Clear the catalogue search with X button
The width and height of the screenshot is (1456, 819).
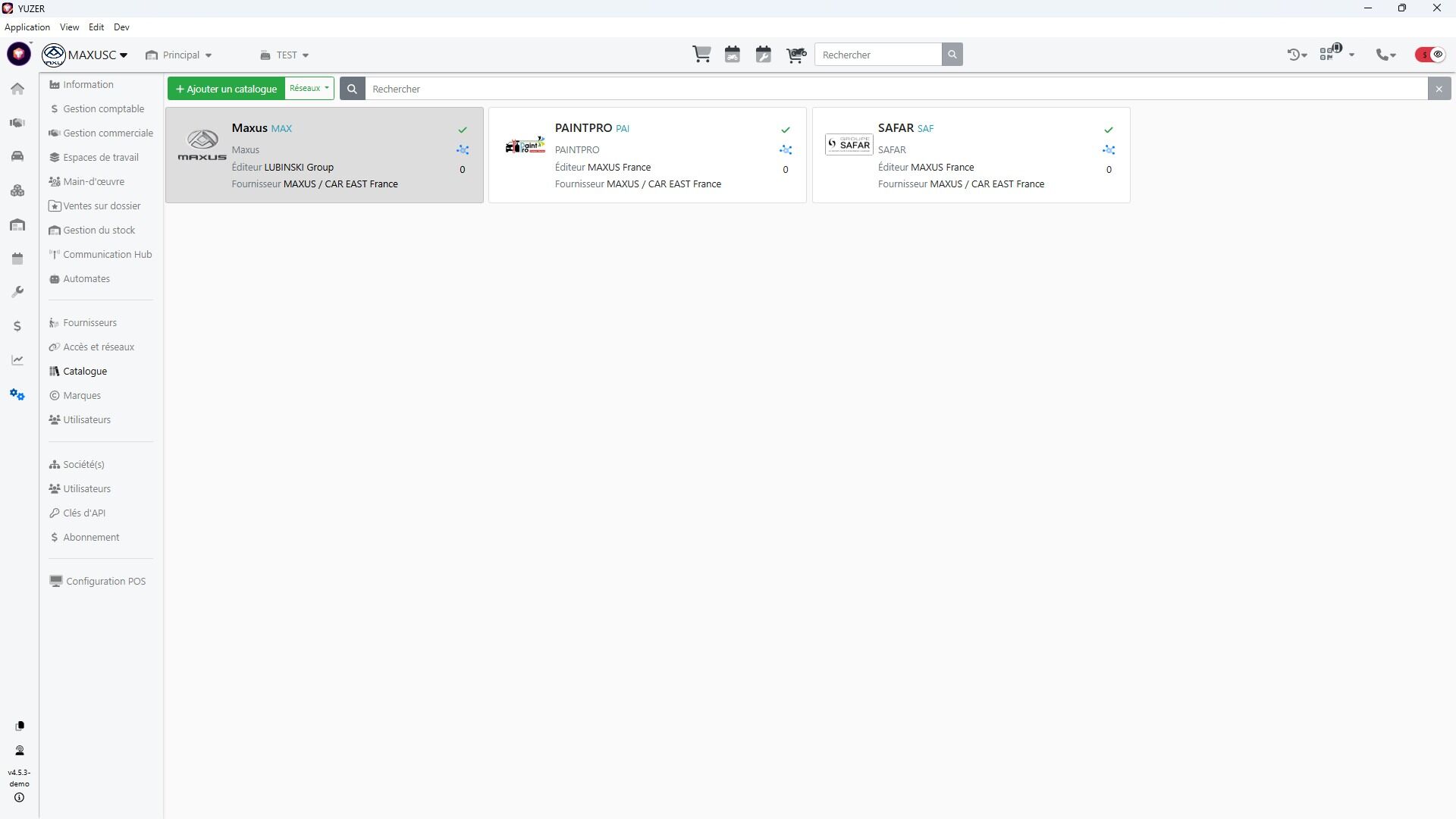1439,89
